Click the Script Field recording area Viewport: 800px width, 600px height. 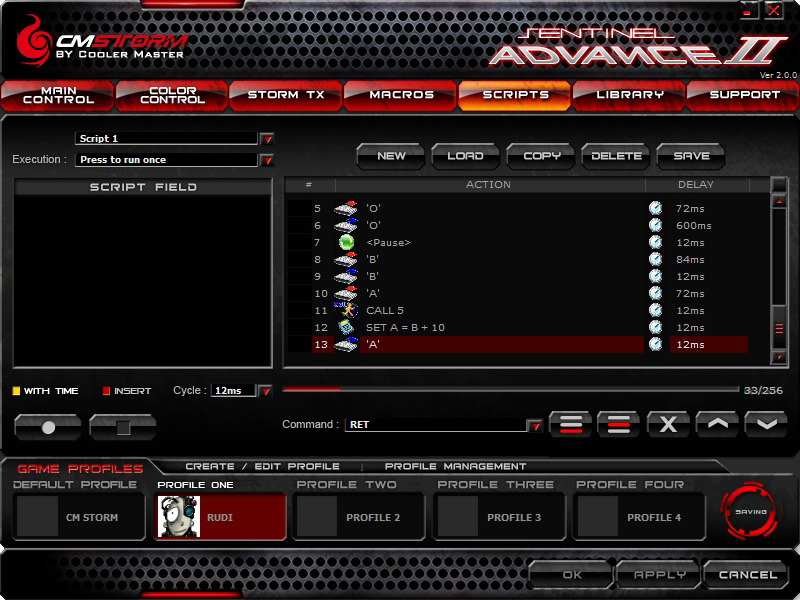(142, 281)
